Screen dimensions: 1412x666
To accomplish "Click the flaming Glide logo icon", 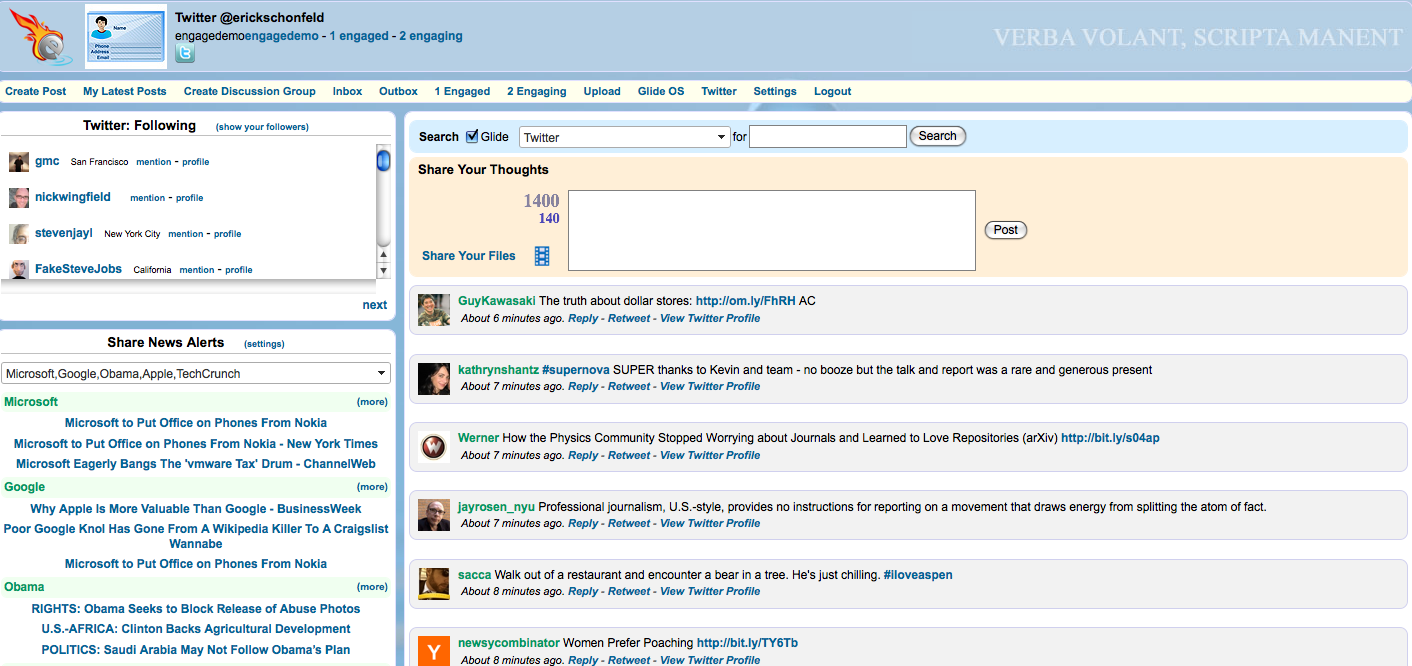I will [40, 35].
